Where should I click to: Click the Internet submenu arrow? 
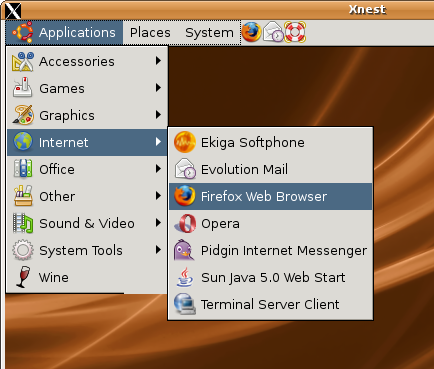158,142
